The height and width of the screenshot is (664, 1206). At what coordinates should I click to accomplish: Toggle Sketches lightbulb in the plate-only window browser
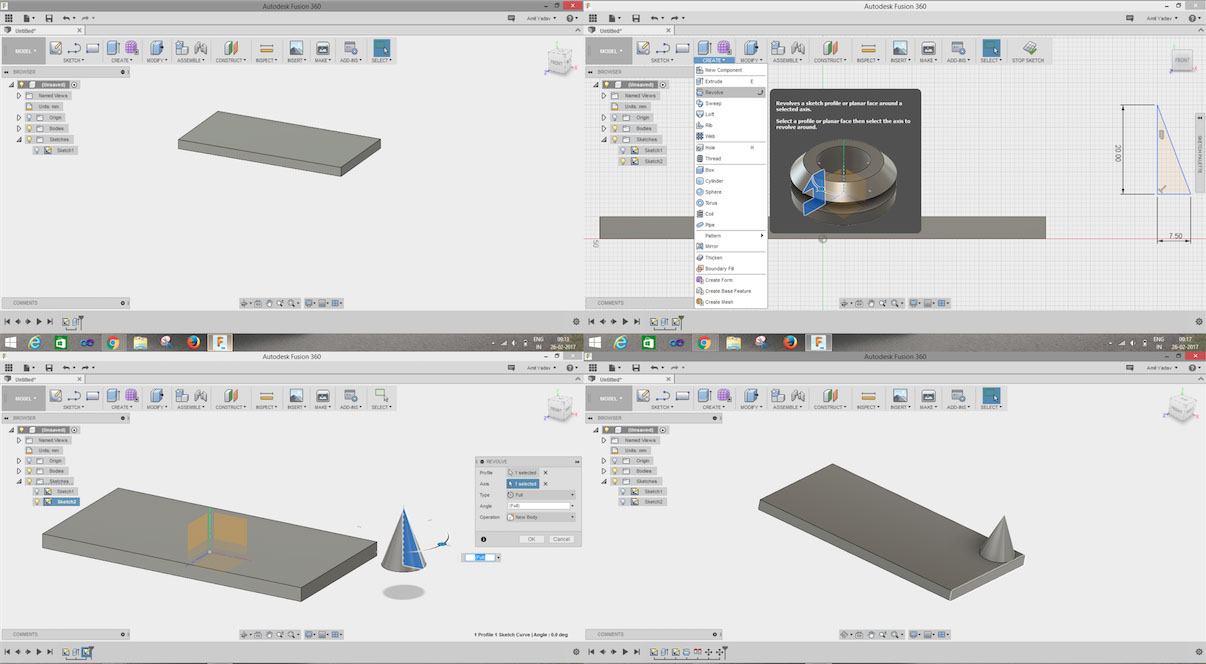tap(28, 139)
